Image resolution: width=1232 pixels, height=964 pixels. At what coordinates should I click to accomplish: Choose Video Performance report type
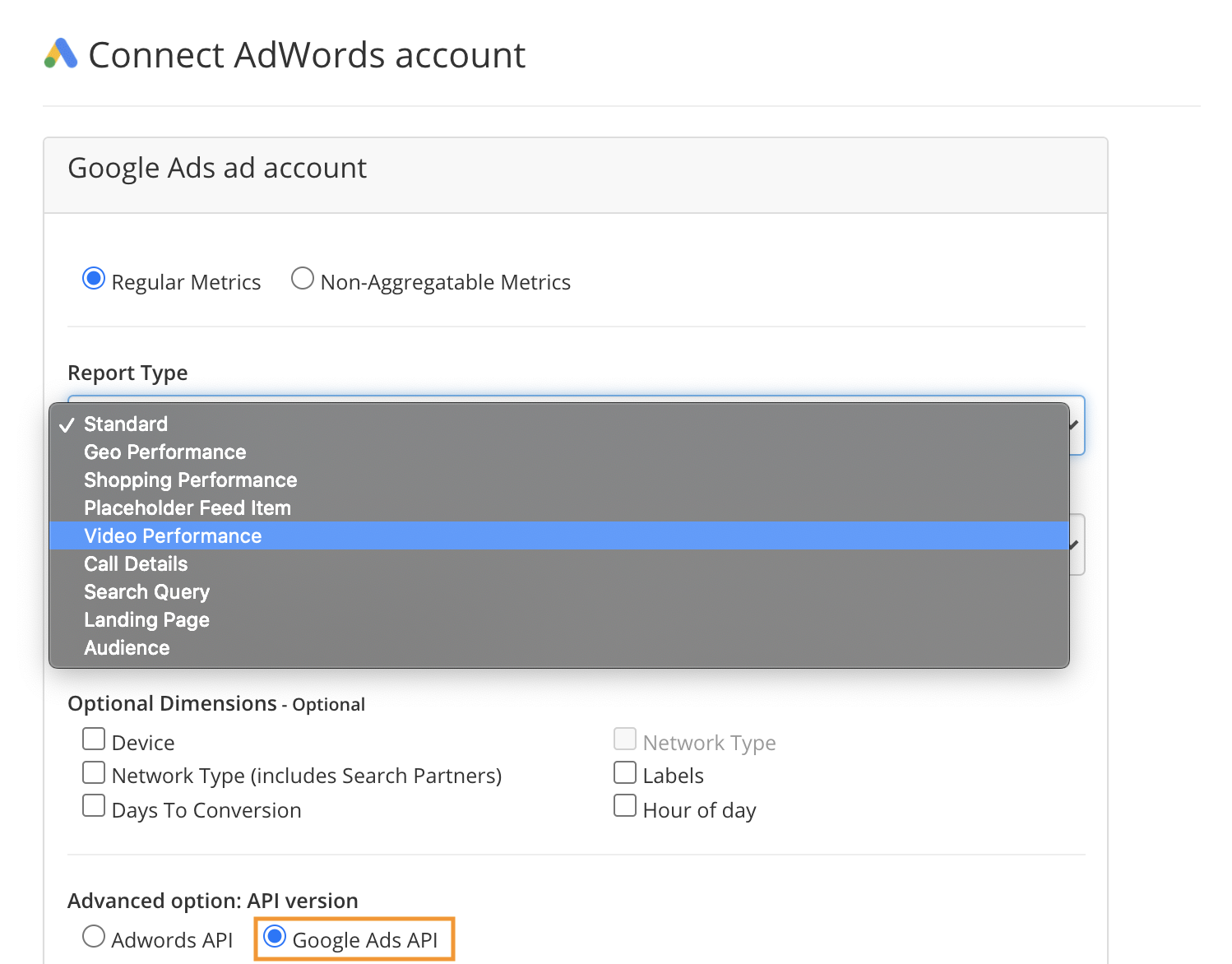coord(559,535)
